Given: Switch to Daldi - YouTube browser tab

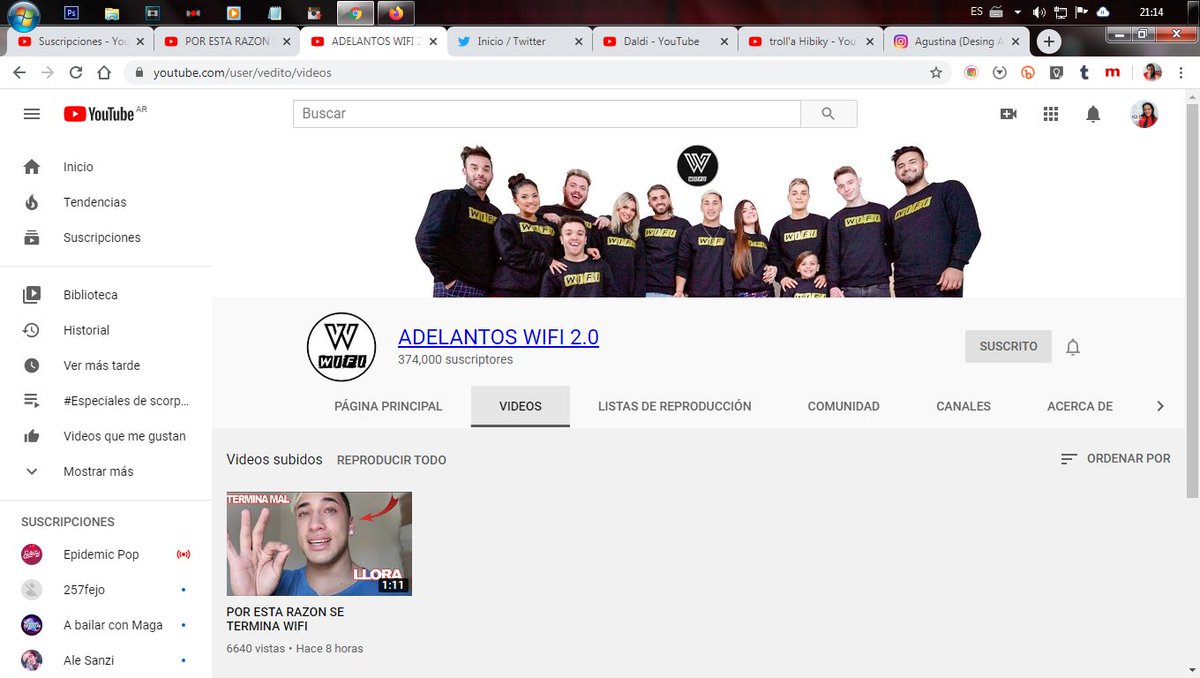Looking at the screenshot, I should [663, 41].
